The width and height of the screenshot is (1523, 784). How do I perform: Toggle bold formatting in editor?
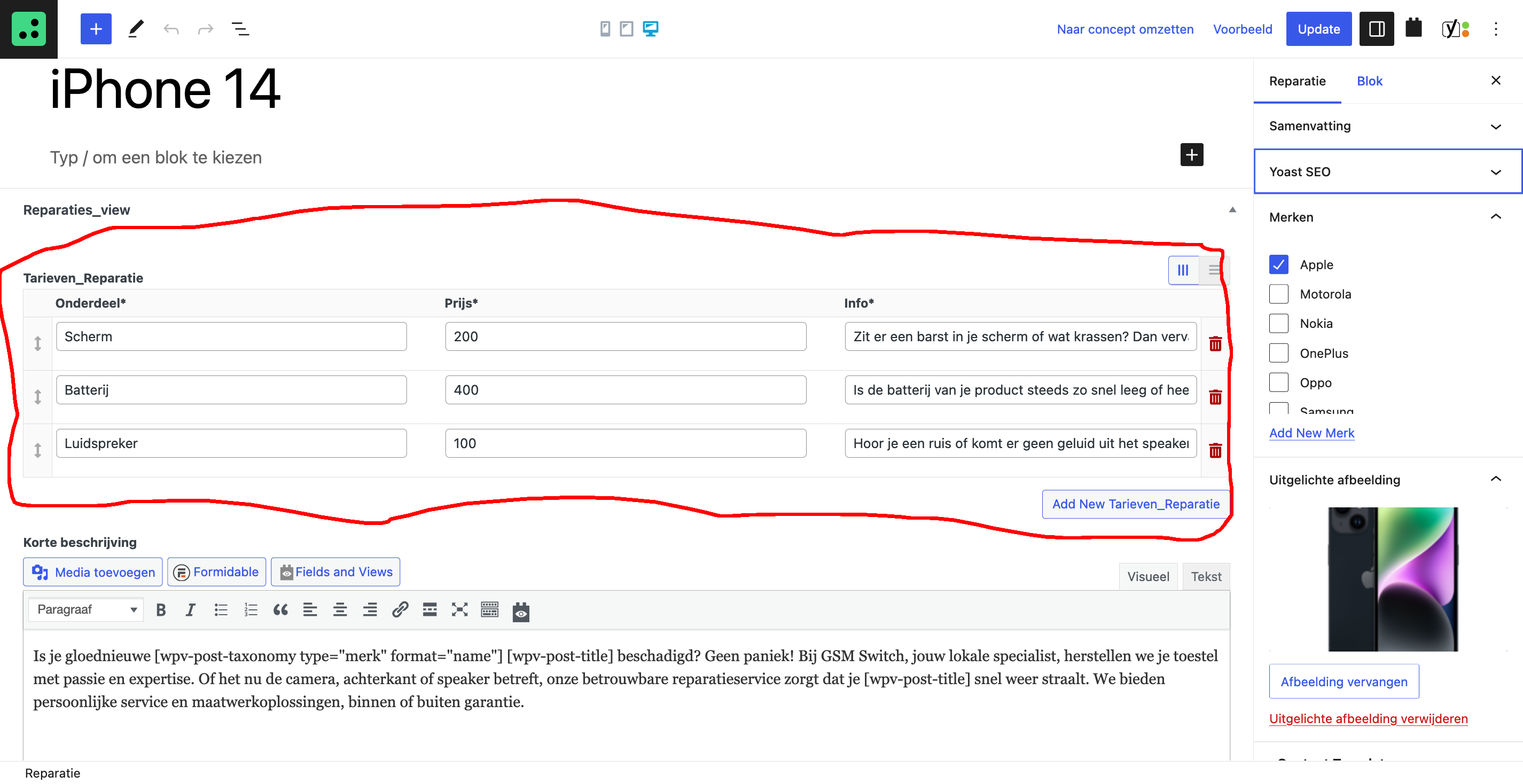point(160,609)
